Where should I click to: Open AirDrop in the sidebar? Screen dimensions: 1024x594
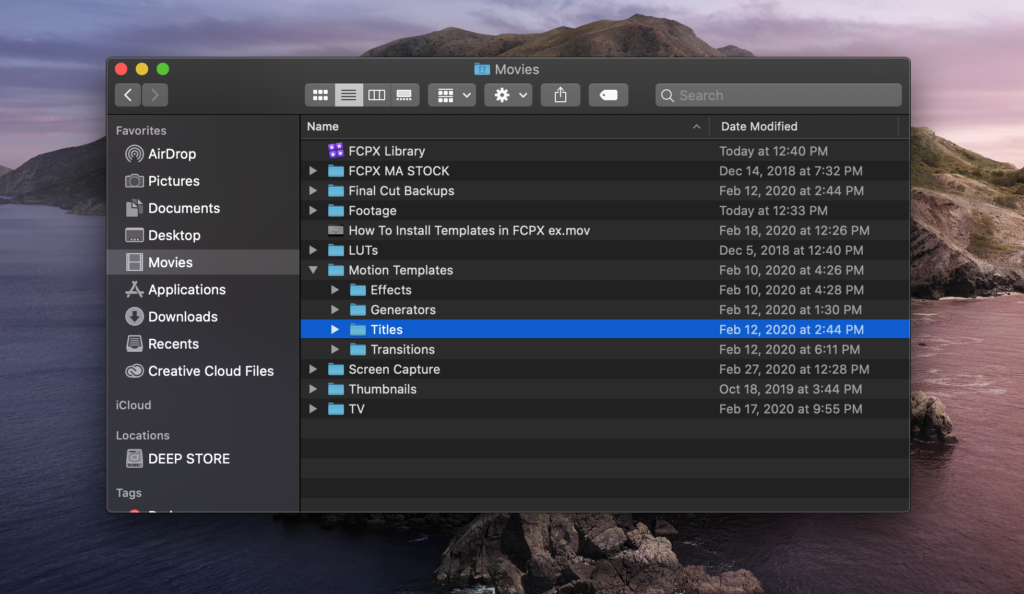(171, 154)
